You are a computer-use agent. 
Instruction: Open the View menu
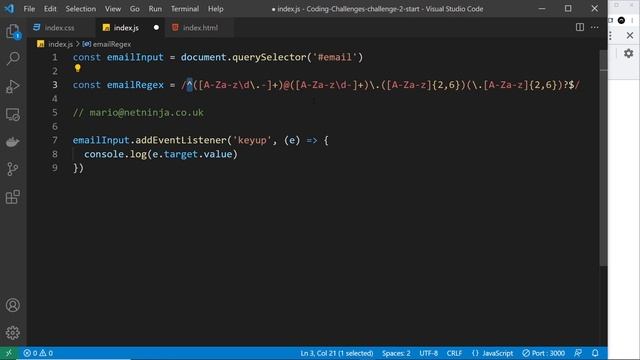tap(113, 9)
